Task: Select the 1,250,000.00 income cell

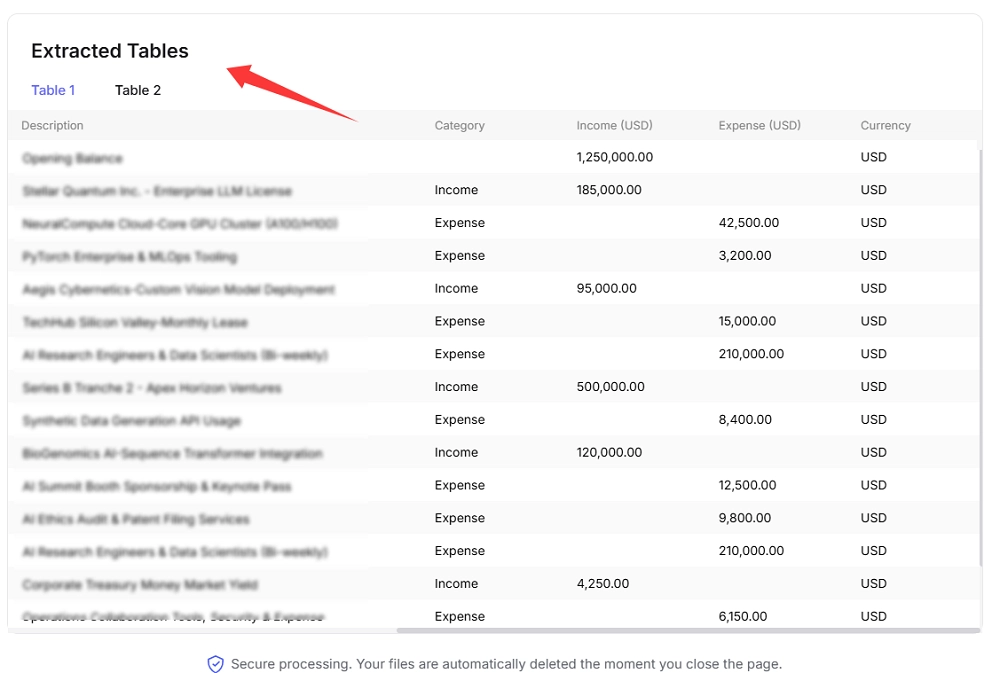Action: 615,157
